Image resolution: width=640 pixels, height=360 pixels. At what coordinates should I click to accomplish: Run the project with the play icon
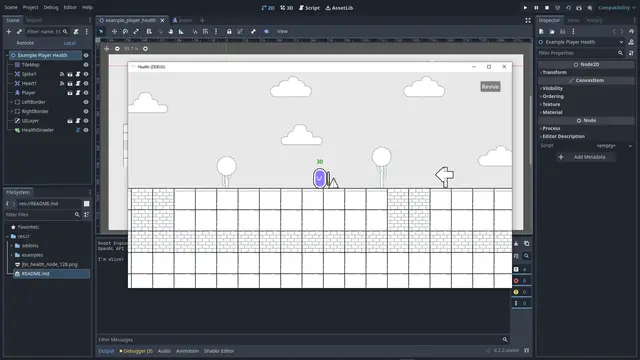pos(525,8)
